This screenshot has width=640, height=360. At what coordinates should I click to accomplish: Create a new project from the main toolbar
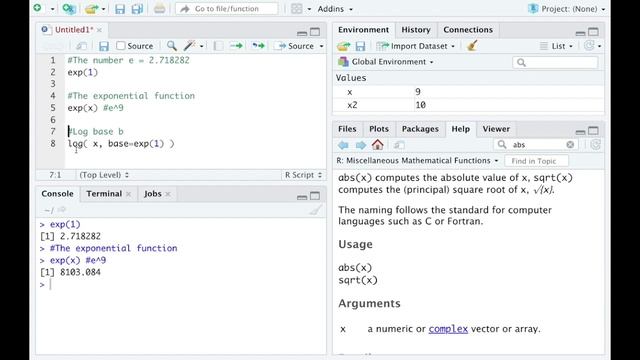coord(69,9)
